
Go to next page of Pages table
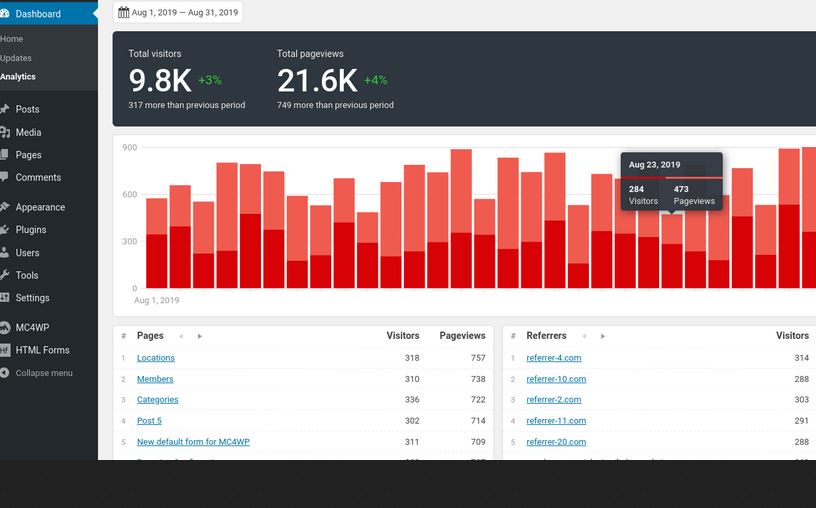point(200,336)
